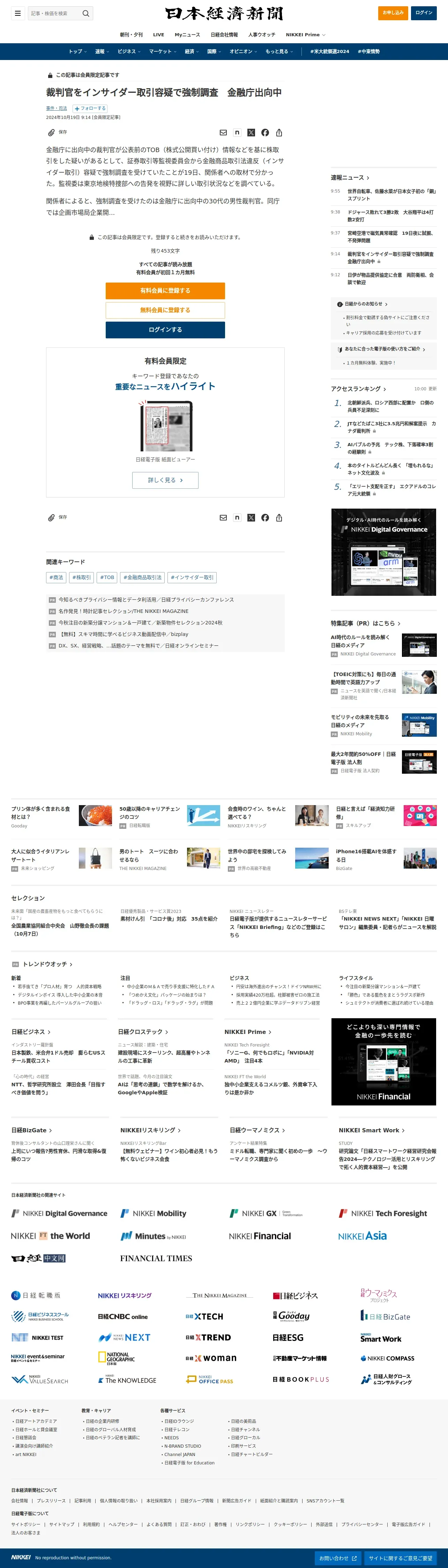448x1568 pixels.
Task: Open NIKKEI Mobility logo in related sites
Action: pos(154,1214)
